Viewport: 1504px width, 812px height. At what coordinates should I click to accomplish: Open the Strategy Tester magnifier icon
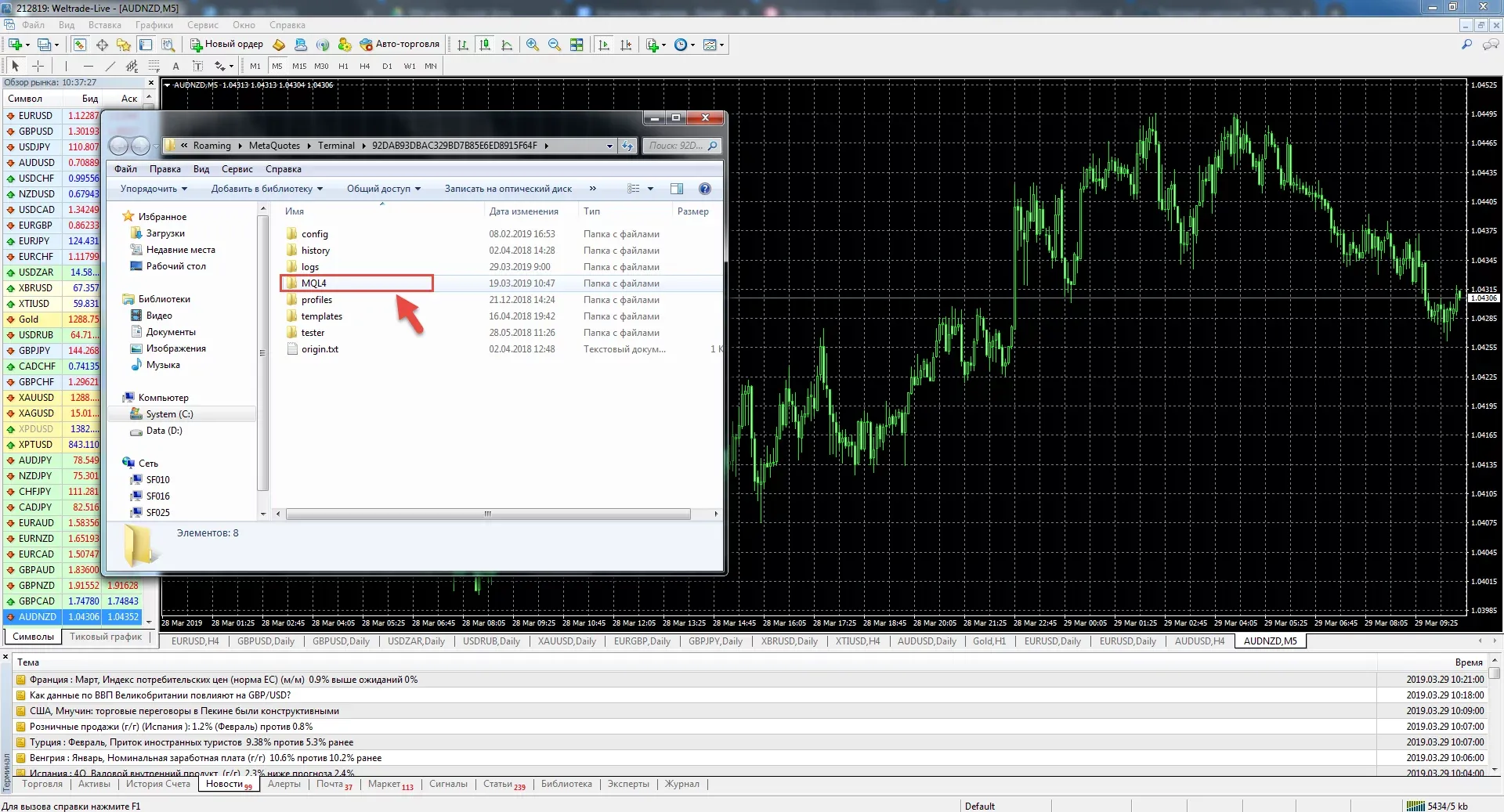168,45
